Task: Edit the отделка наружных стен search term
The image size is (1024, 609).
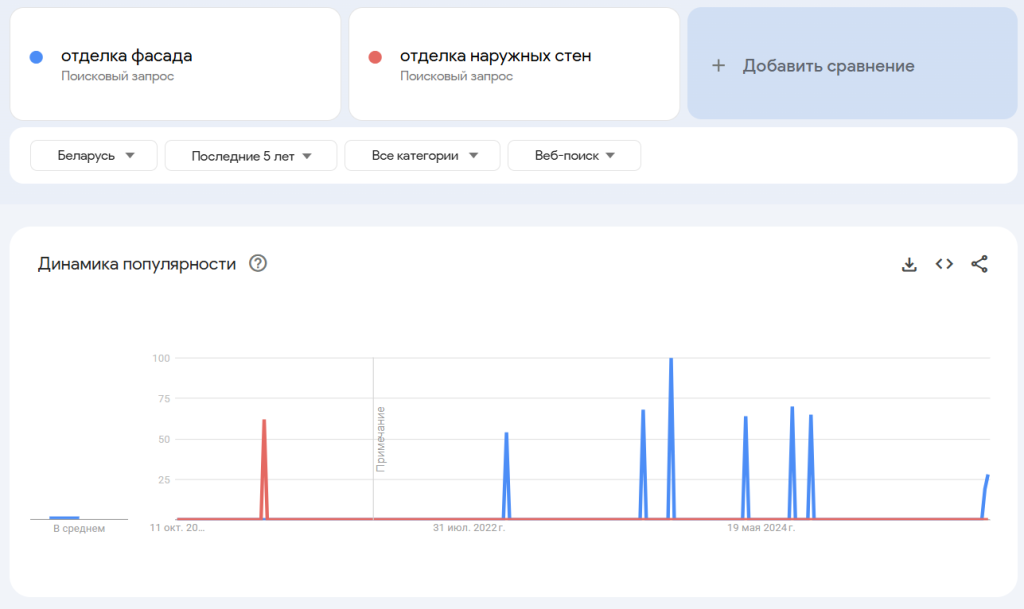Action: [495, 56]
